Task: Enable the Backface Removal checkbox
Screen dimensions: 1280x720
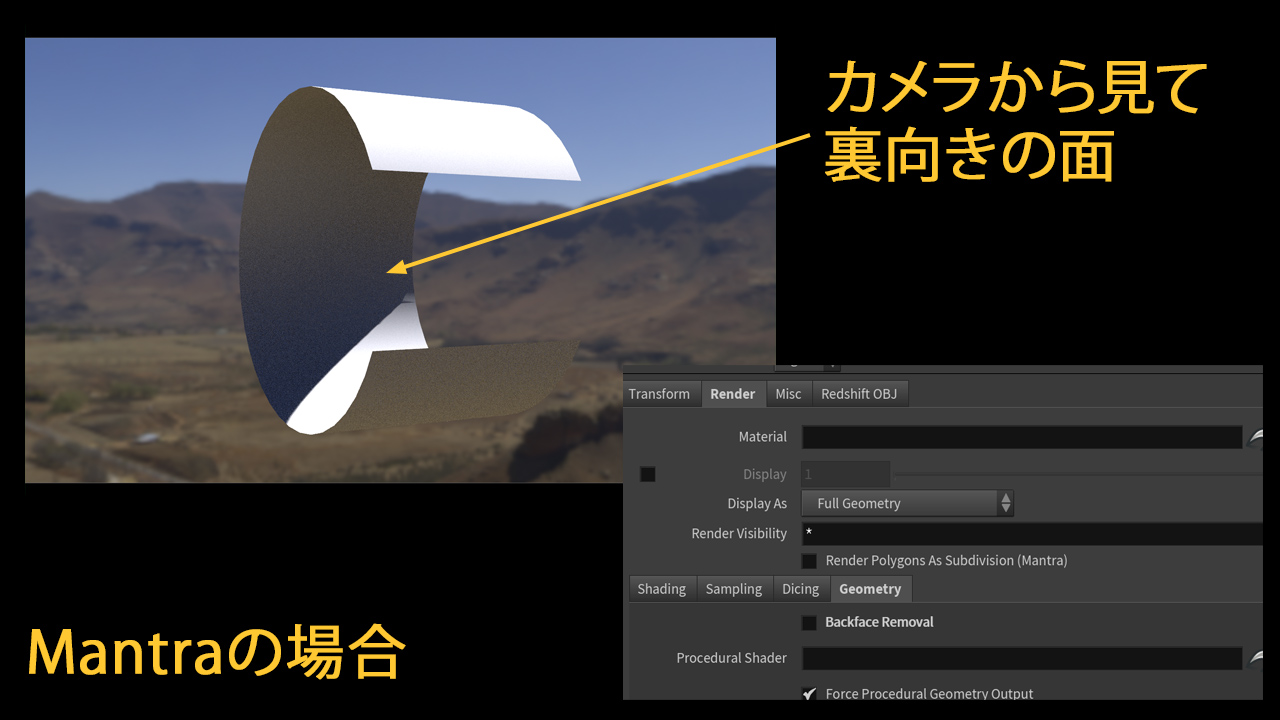Action: [809, 622]
